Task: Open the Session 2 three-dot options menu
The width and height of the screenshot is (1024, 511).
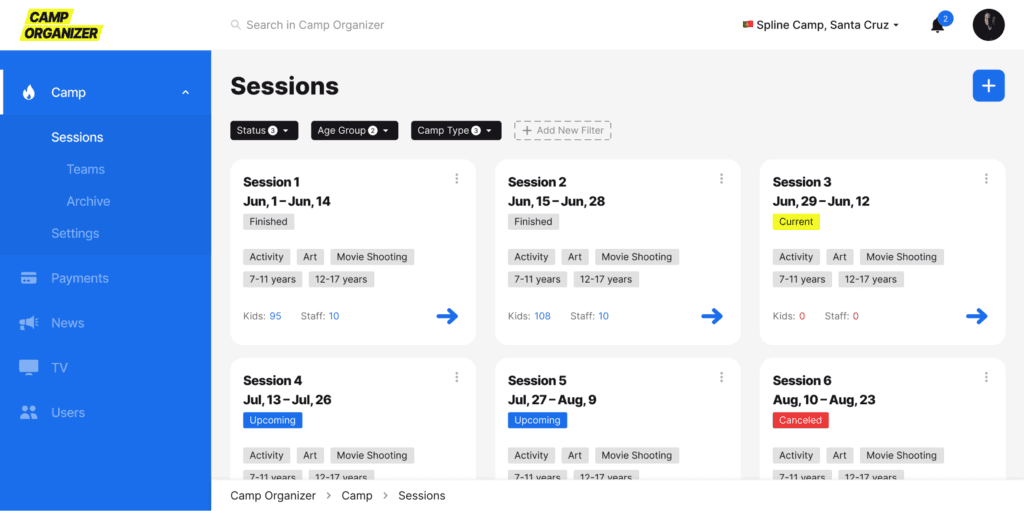Action: [721, 179]
